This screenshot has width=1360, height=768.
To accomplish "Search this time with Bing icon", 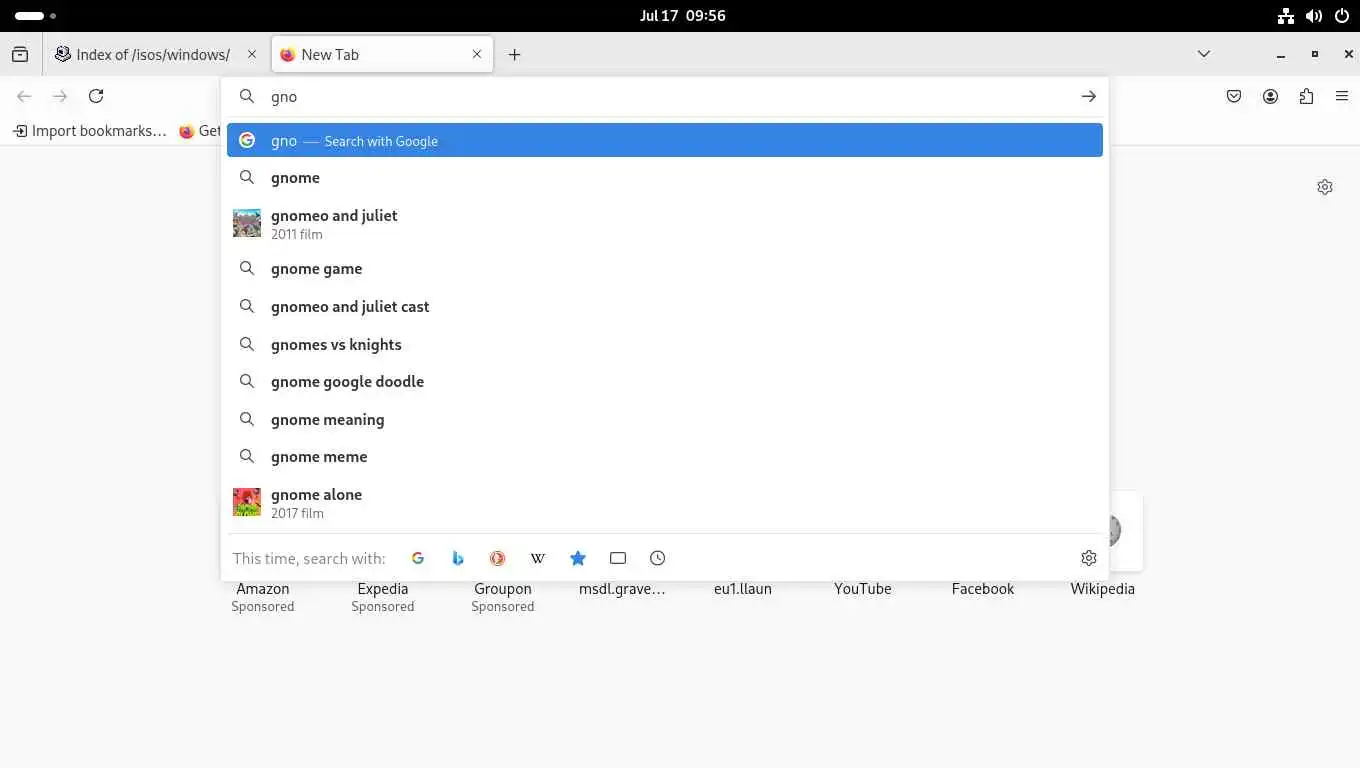I will (x=458, y=558).
